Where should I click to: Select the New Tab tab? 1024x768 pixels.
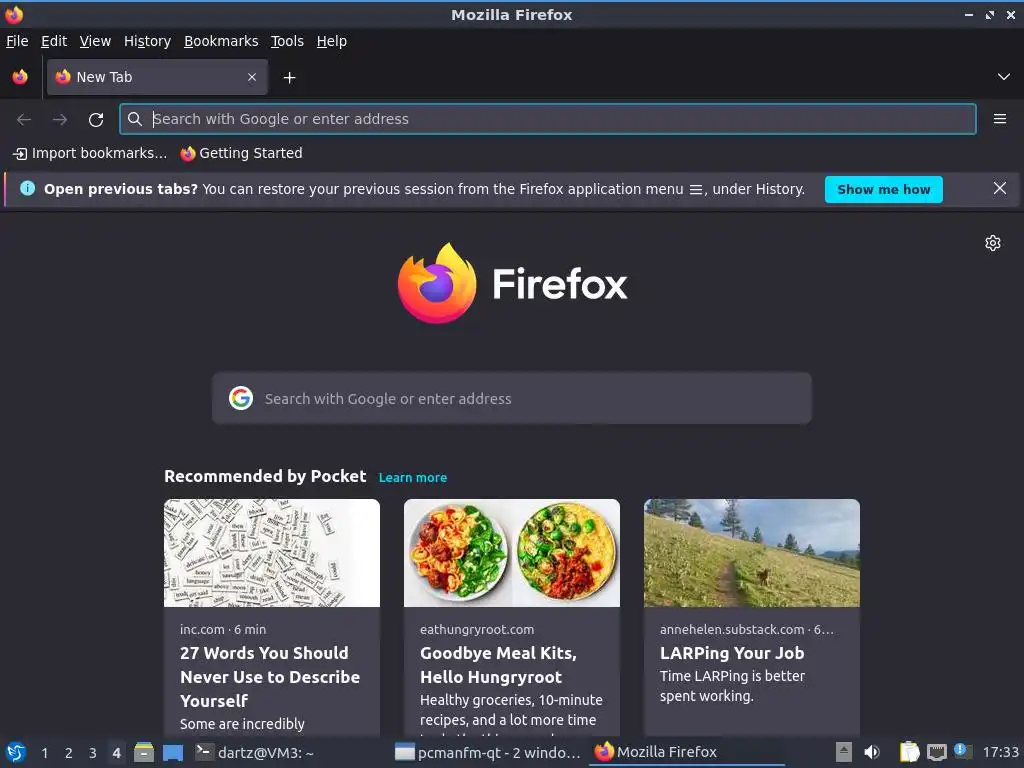point(157,77)
